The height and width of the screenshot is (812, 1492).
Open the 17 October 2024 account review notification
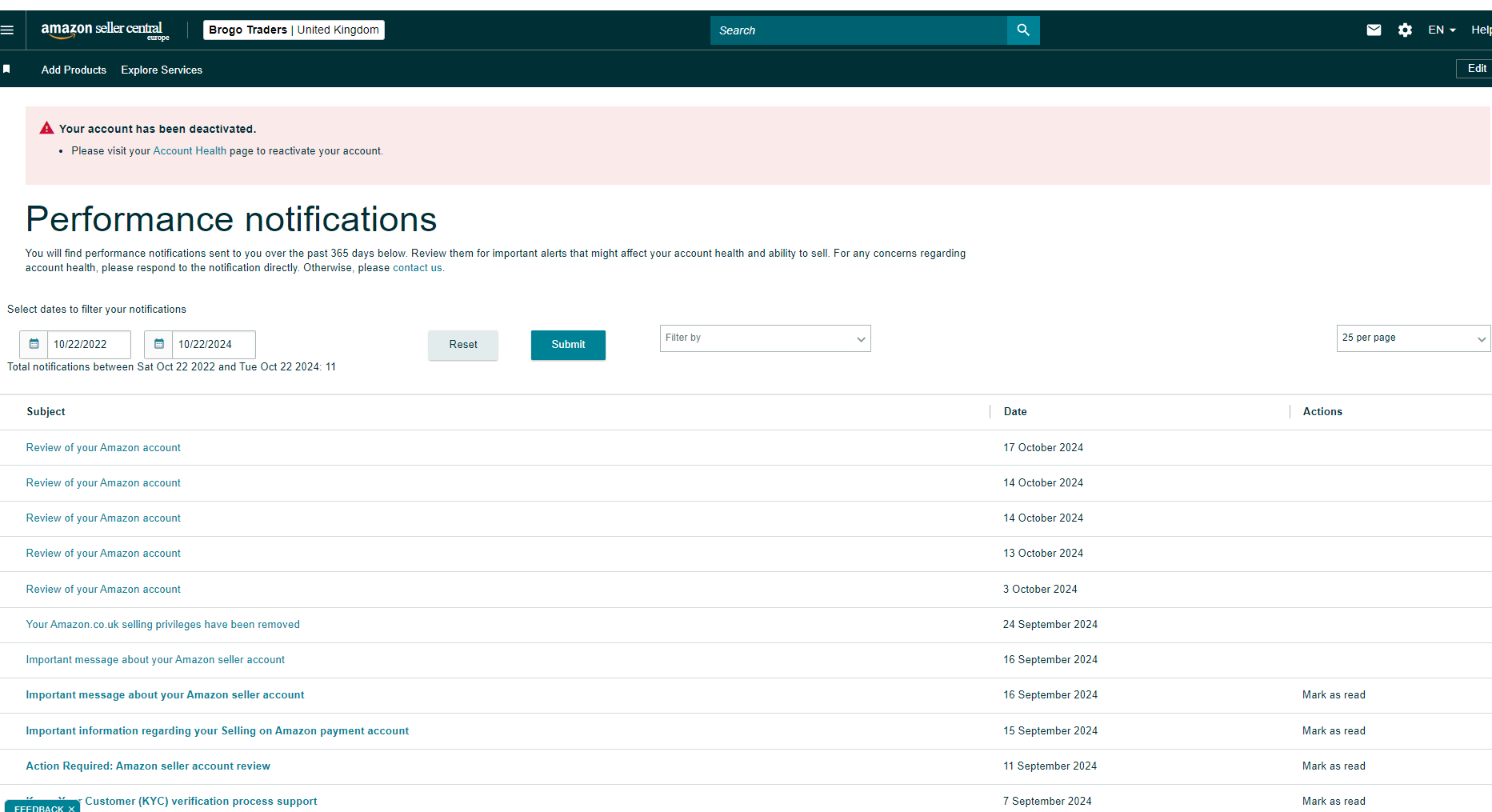tap(103, 448)
